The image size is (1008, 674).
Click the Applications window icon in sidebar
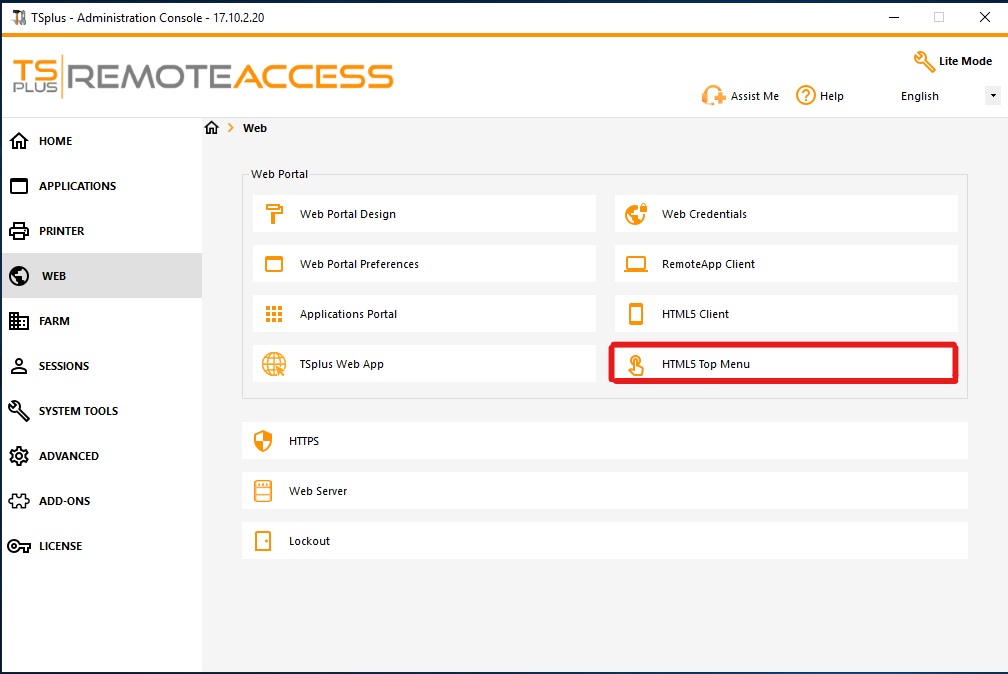(19, 186)
